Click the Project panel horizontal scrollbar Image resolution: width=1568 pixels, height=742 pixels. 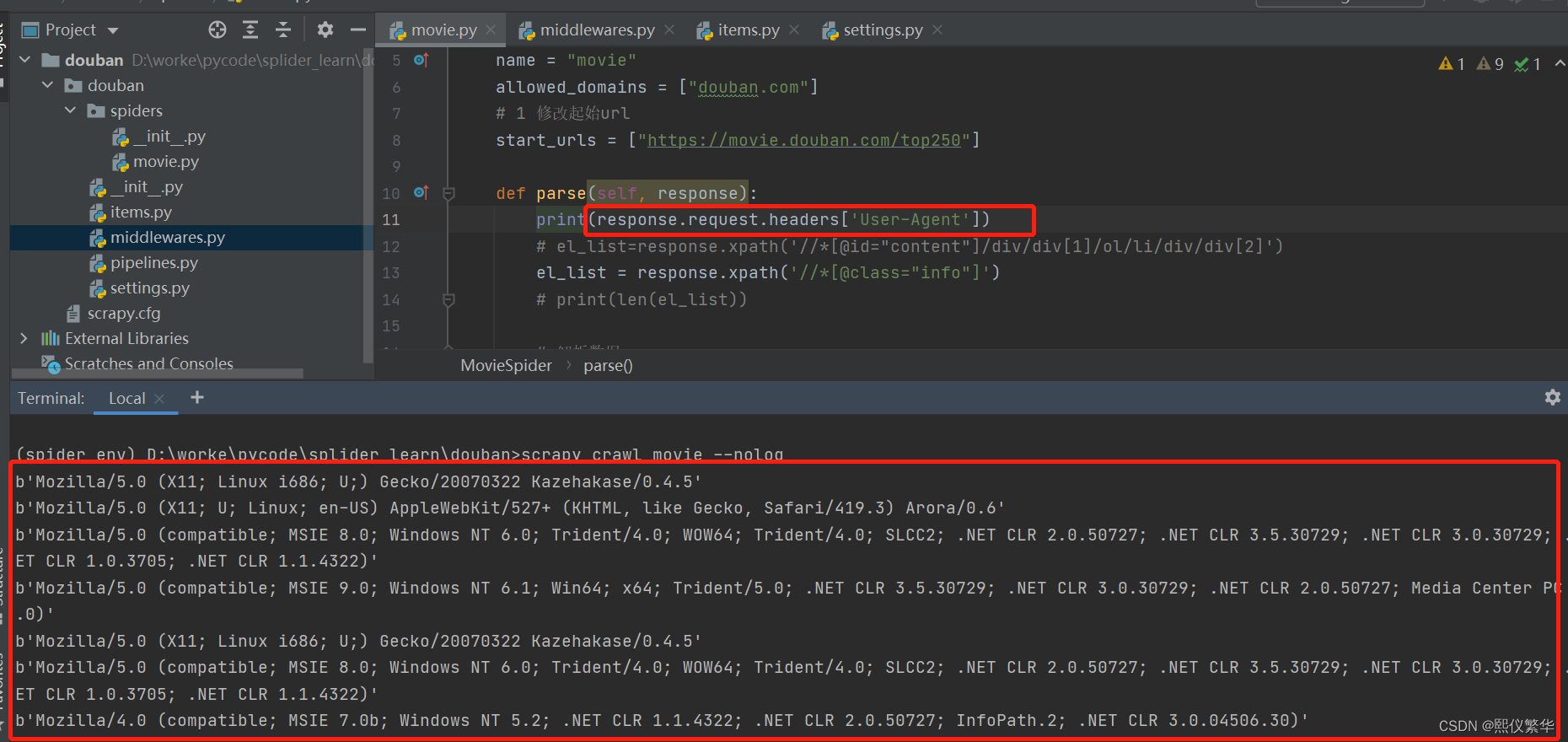(x=158, y=373)
